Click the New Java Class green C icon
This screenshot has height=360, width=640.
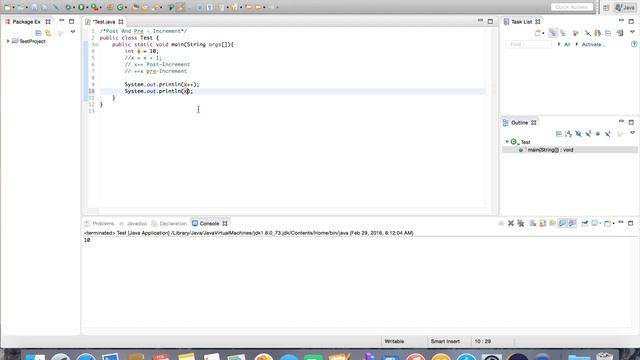click(120, 7)
